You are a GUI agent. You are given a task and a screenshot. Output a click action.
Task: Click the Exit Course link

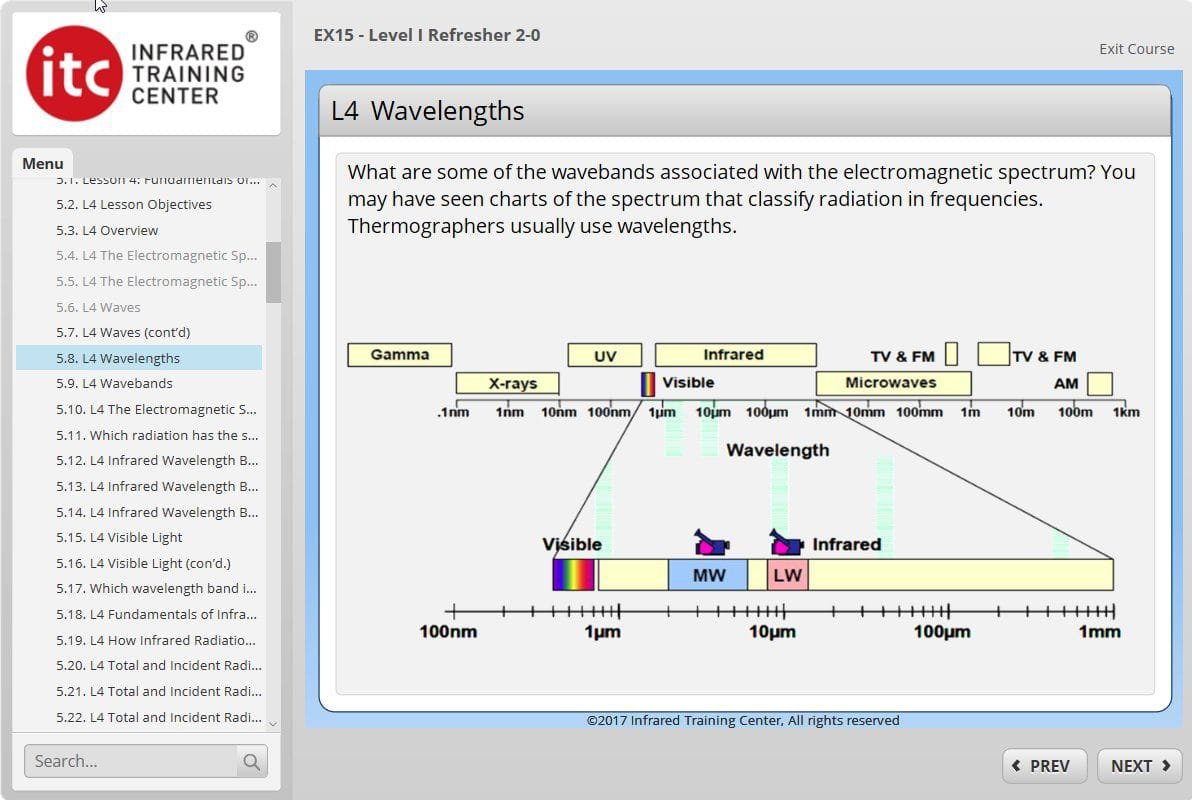point(1136,49)
